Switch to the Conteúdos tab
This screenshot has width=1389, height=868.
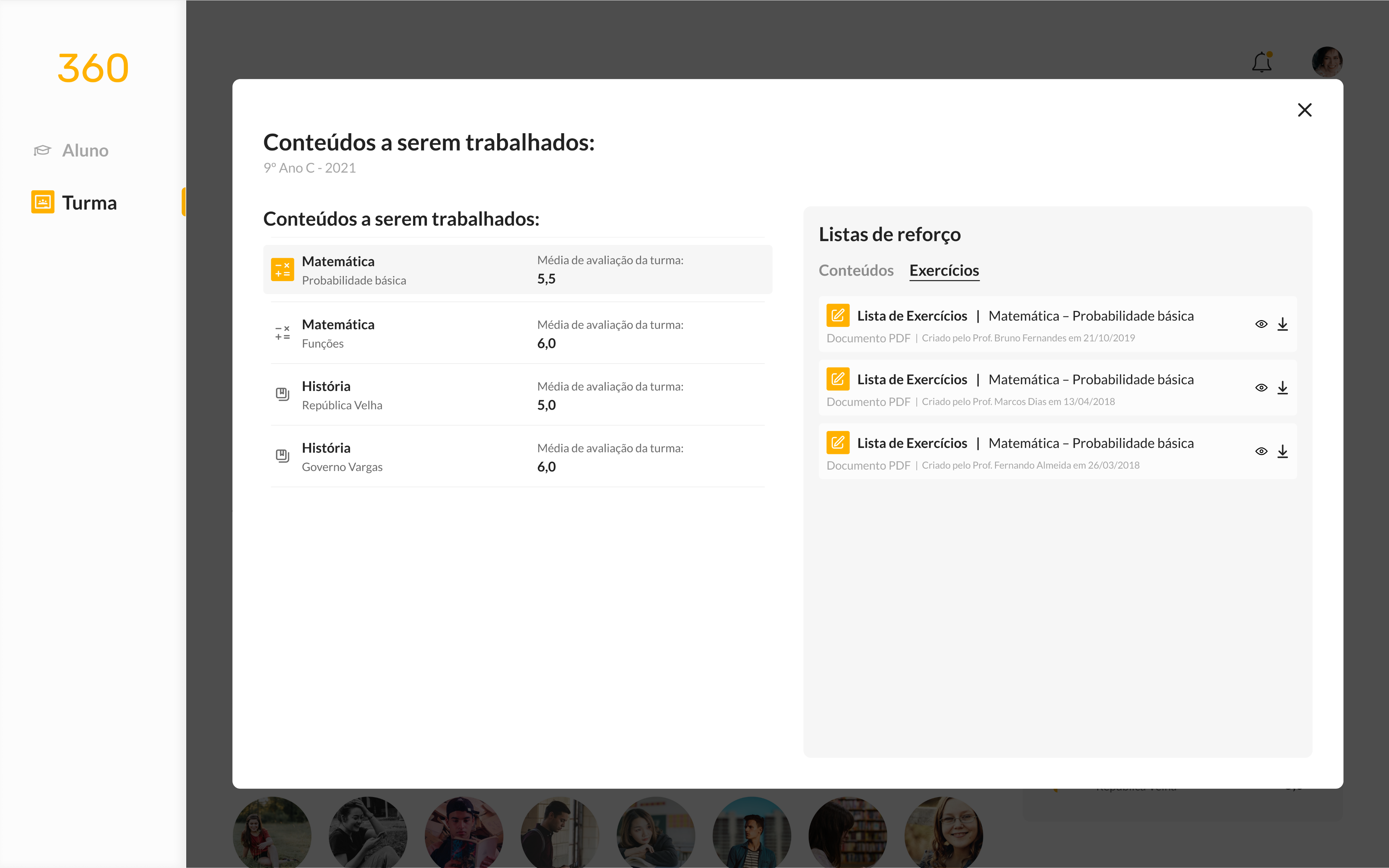click(856, 270)
